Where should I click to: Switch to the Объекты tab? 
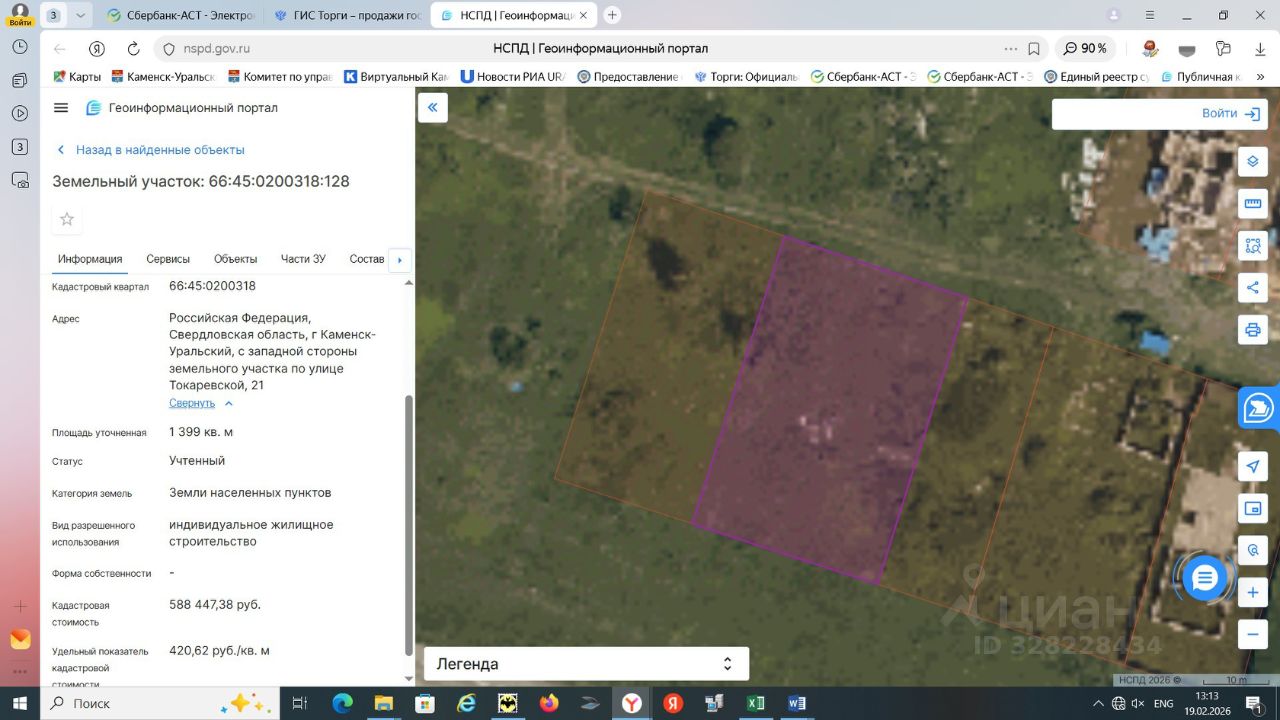point(235,259)
